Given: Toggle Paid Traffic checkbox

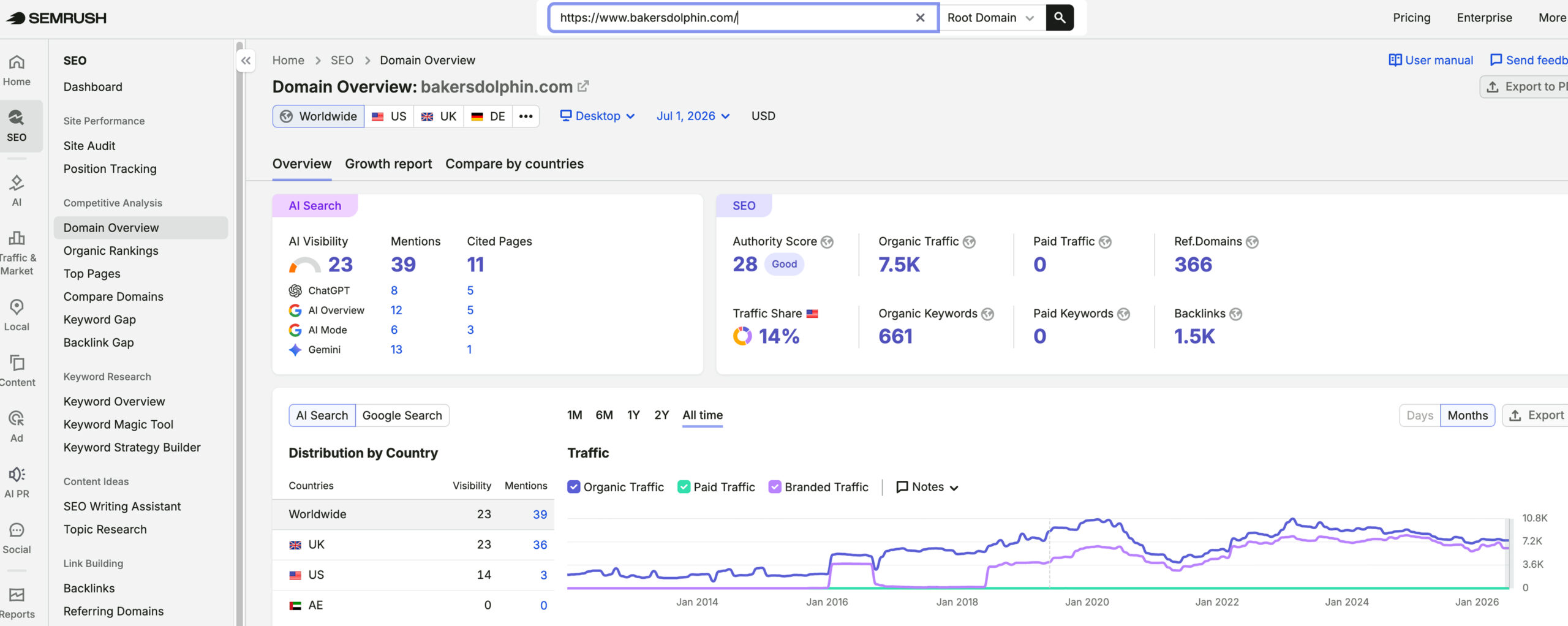Looking at the screenshot, I should pyautogui.click(x=684, y=487).
